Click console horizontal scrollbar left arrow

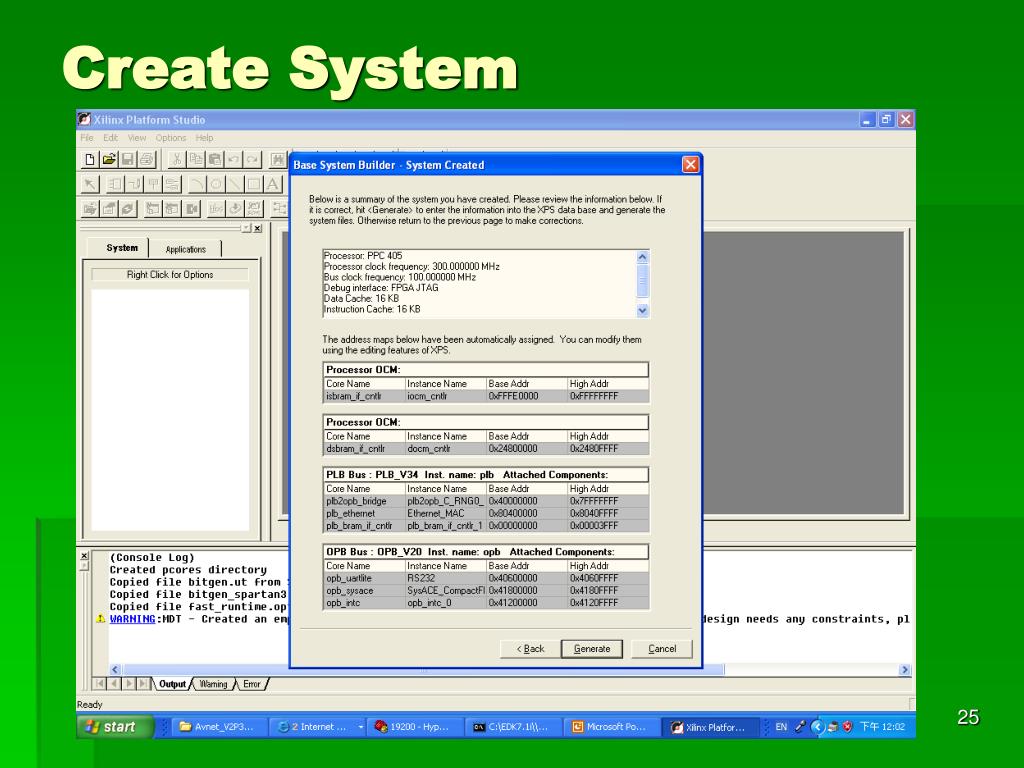coord(116,669)
